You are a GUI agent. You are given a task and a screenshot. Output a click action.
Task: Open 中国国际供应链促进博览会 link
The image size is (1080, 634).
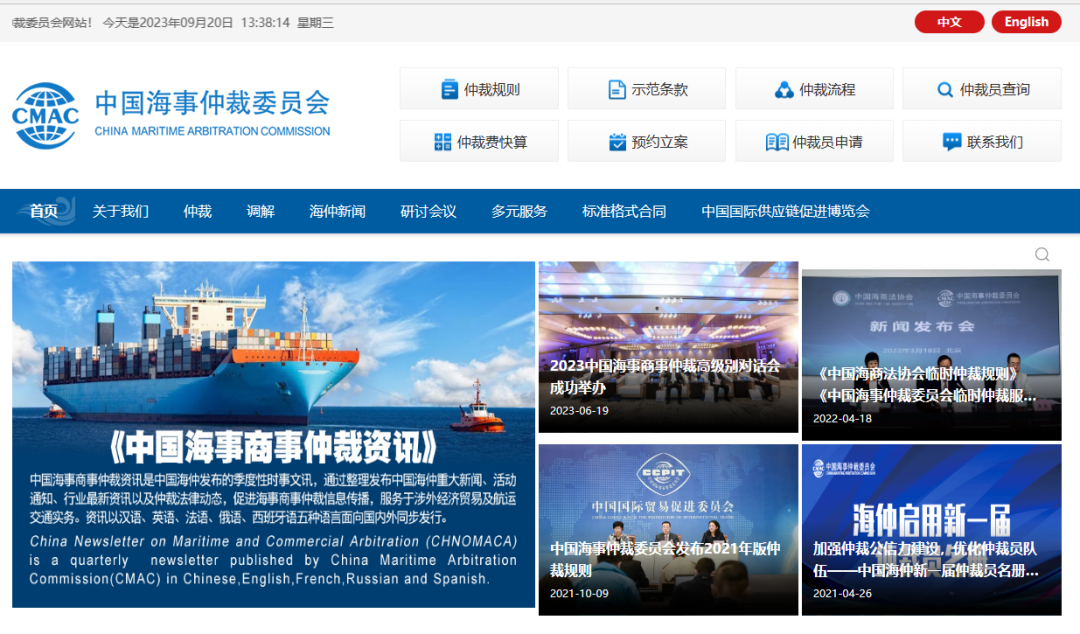tap(785, 211)
